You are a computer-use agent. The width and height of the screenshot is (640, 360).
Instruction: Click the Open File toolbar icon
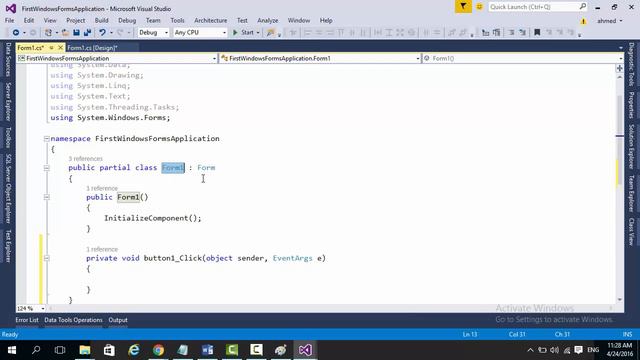(x=65, y=33)
